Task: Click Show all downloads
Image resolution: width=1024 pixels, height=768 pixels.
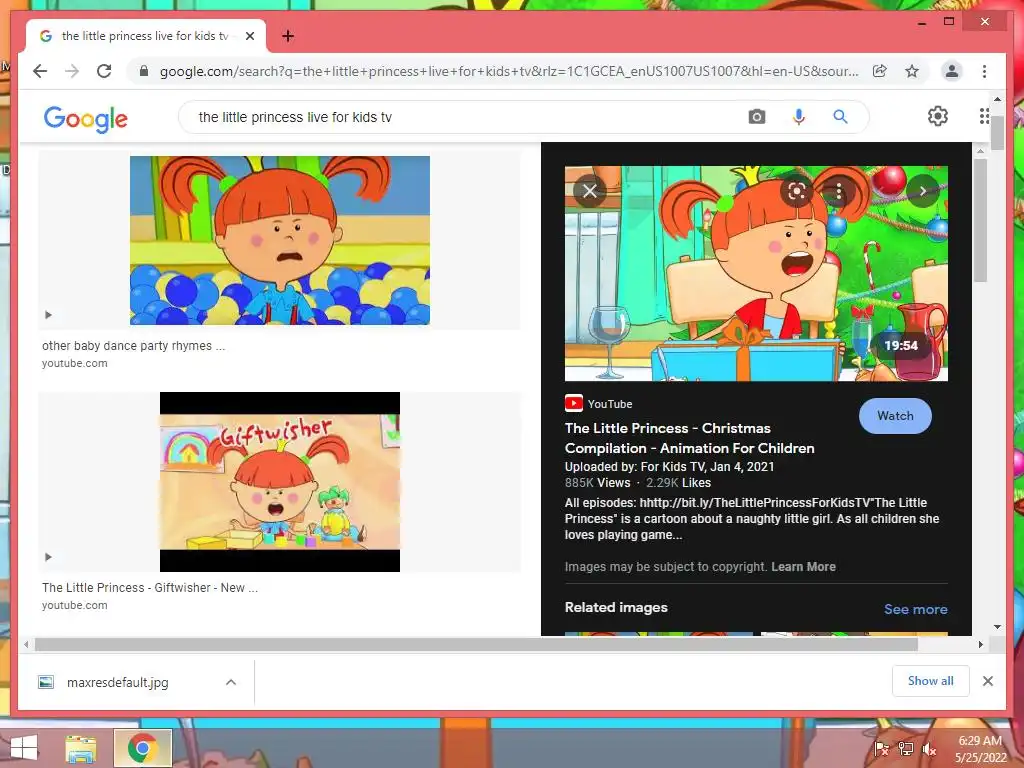Action: (931, 680)
